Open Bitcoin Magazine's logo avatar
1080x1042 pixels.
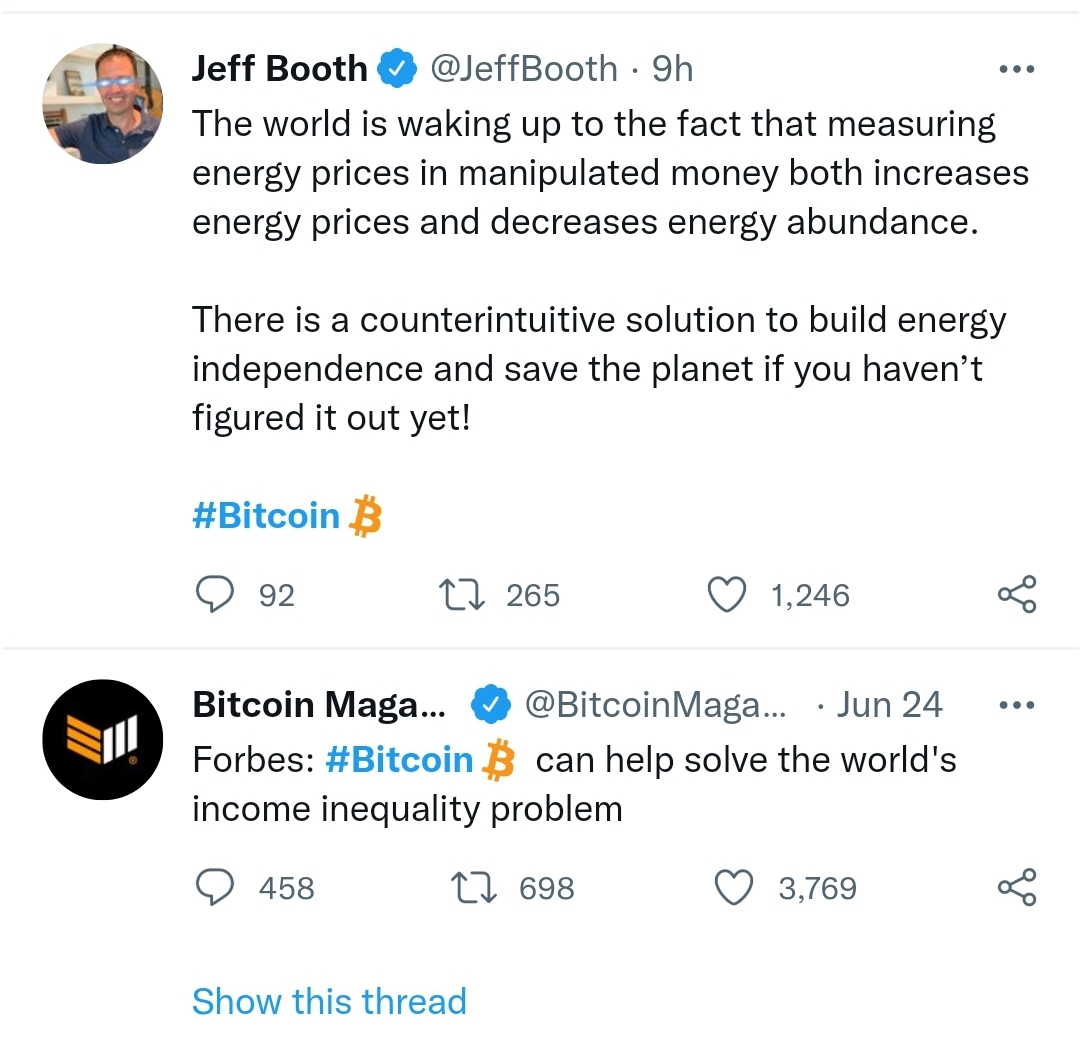point(103,740)
